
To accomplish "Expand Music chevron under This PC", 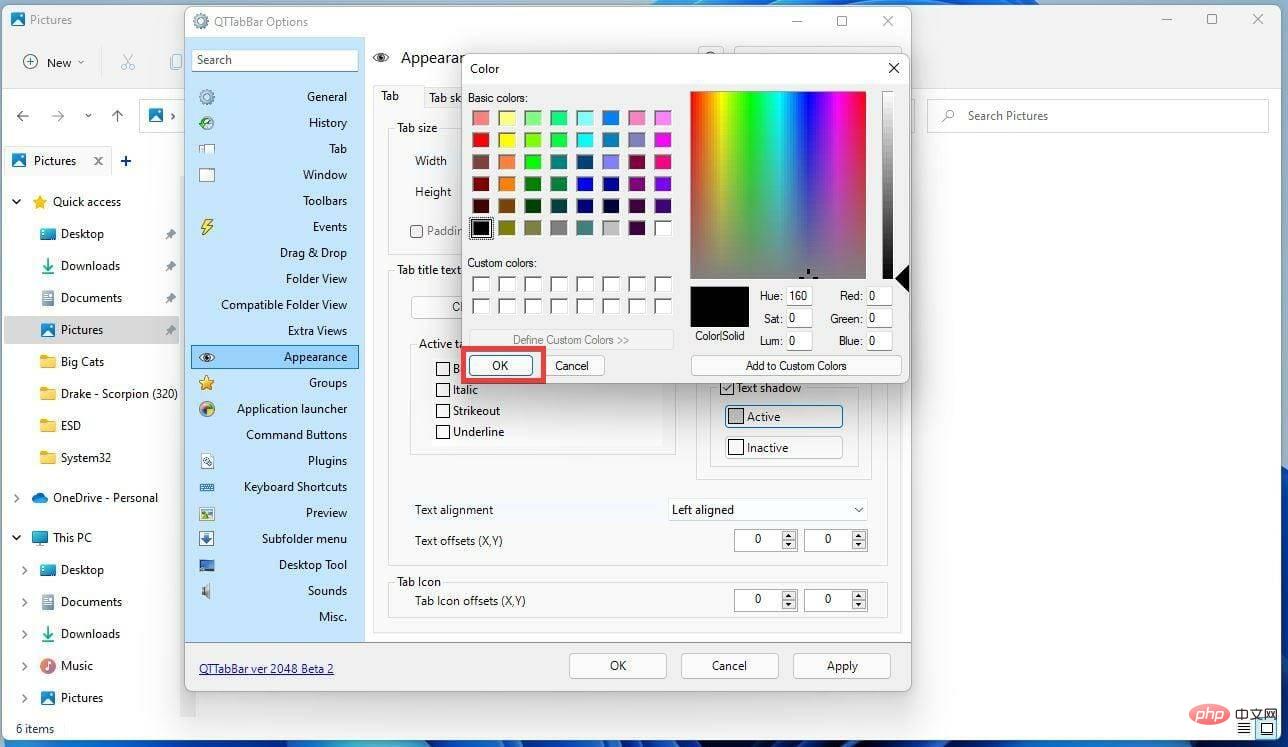I will 25,666.
